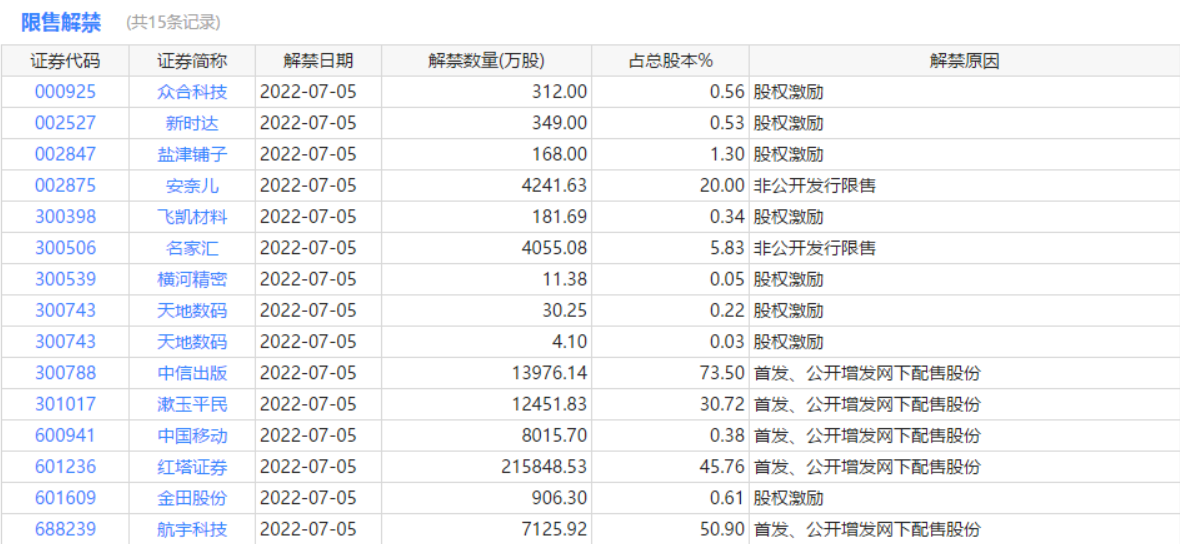Click 天地数码 in the 0.22 percent row
1180x544 pixels.
[x=192, y=311]
